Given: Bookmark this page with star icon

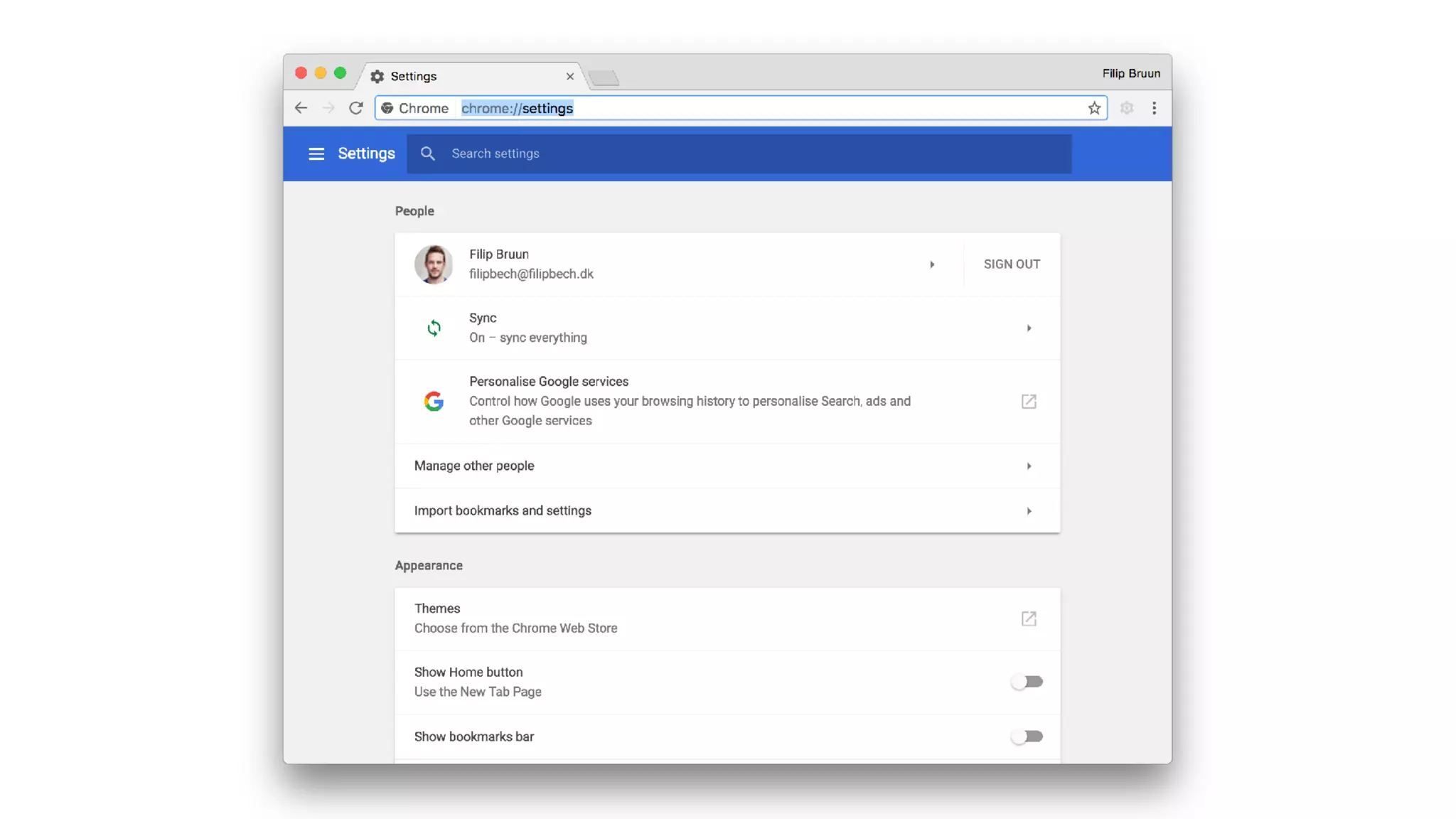Looking at the screenshot, I should tap(1093, 108).
